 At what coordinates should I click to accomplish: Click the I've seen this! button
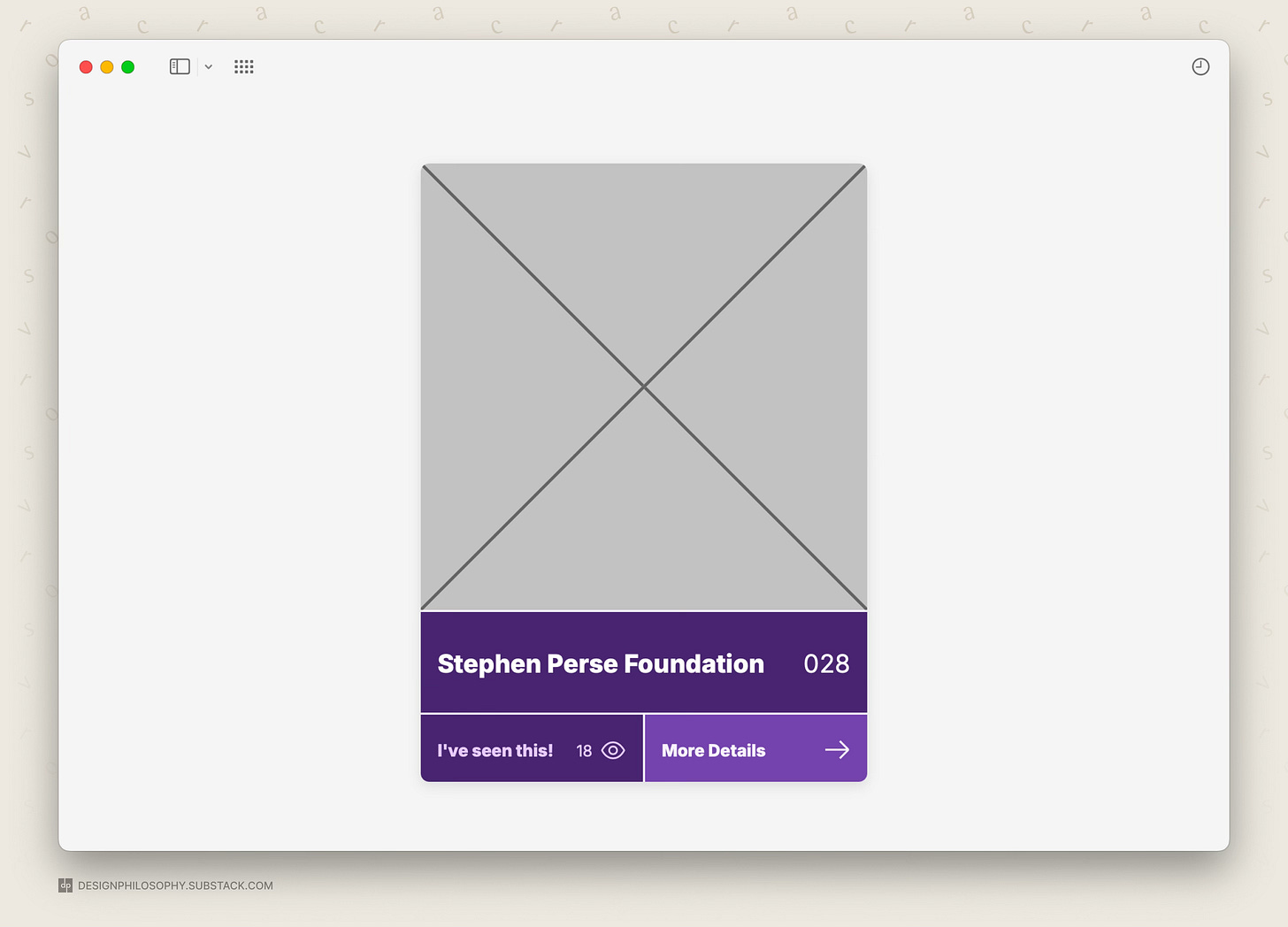532,748
